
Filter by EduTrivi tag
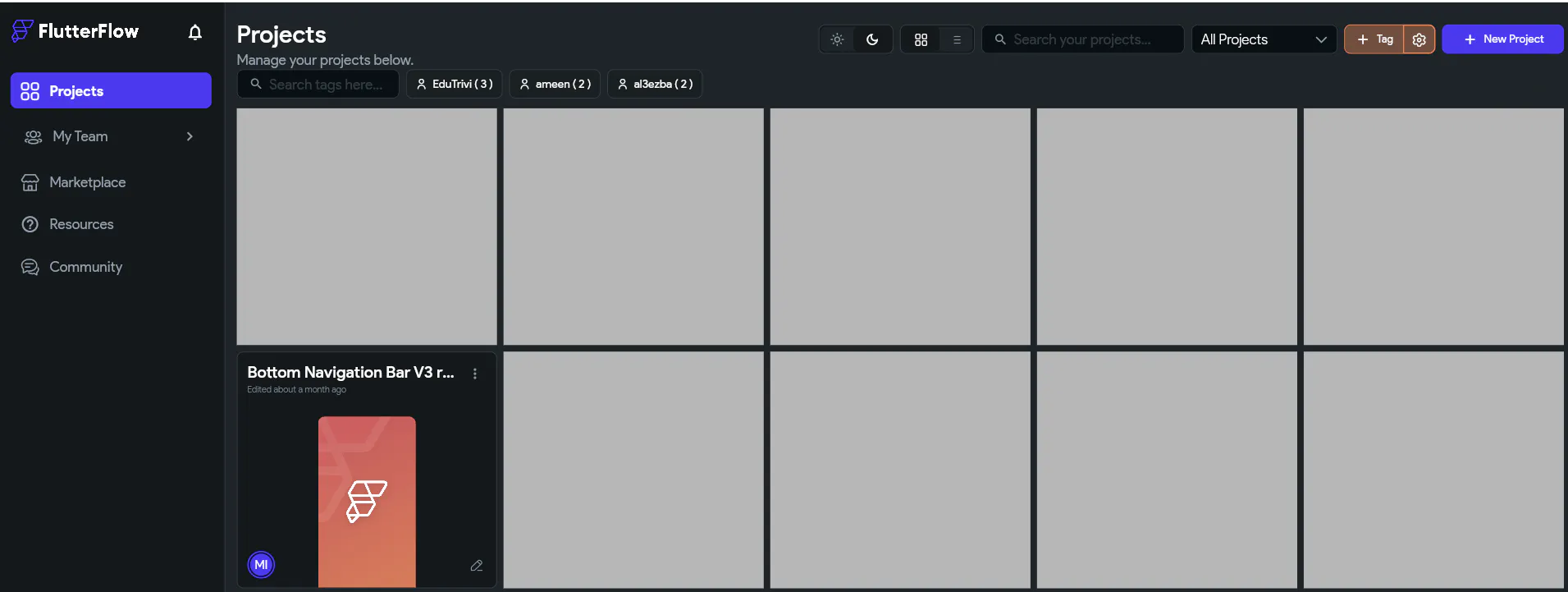(454, 84)
